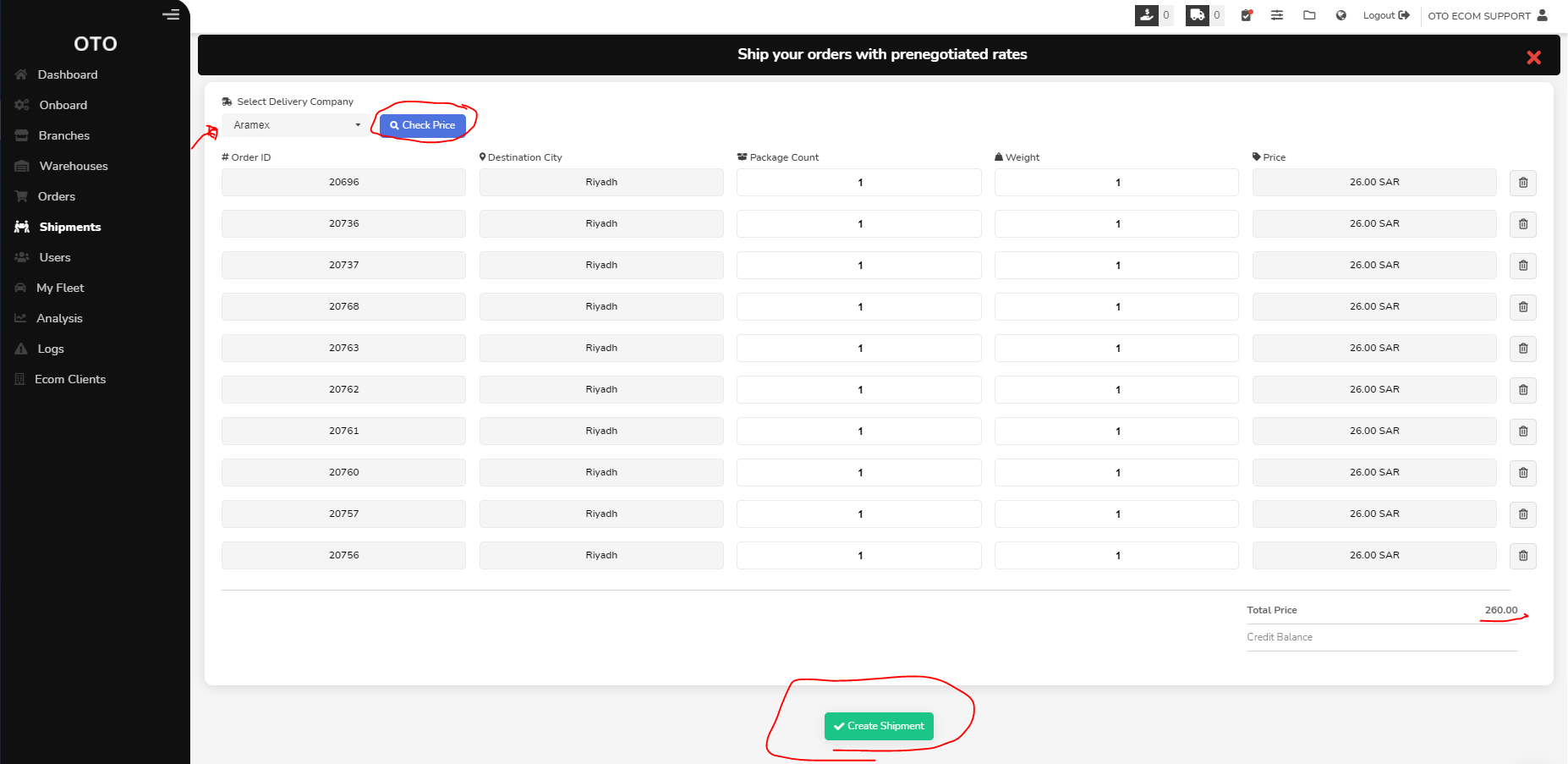This screenshot has height=764, width=1568.
Task: Click destination city Riyadh for order 20736
Action: coord(601,224)
